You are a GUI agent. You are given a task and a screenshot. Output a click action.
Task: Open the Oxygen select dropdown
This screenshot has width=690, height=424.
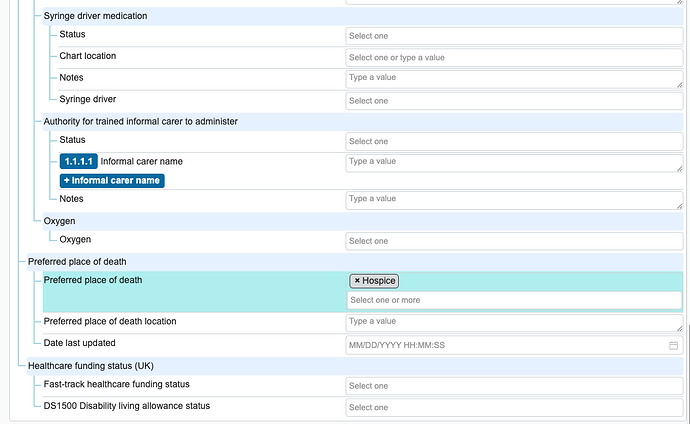(x=514, y=241)
